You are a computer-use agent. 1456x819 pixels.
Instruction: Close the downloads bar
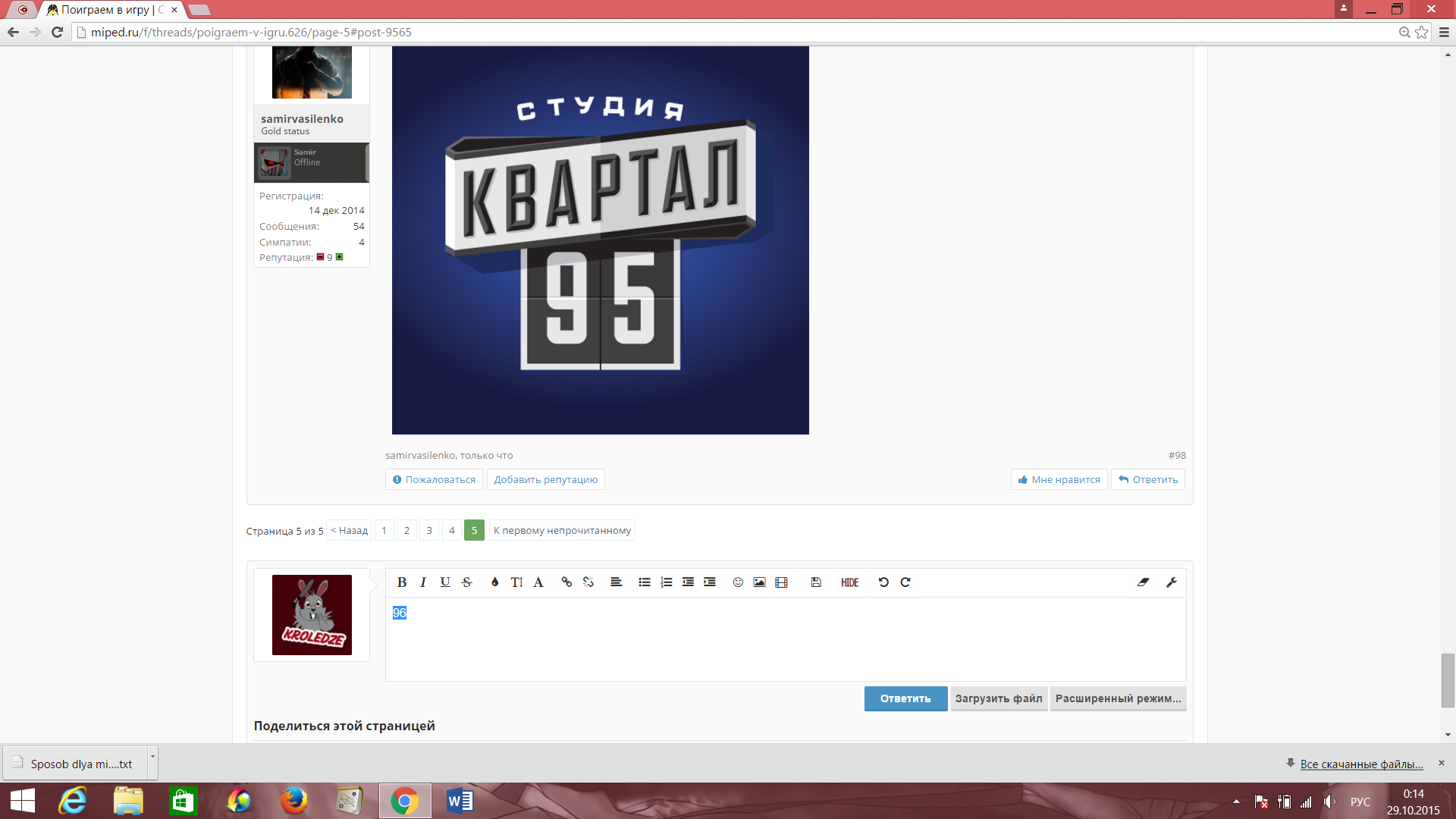(x=1442, y=763)
